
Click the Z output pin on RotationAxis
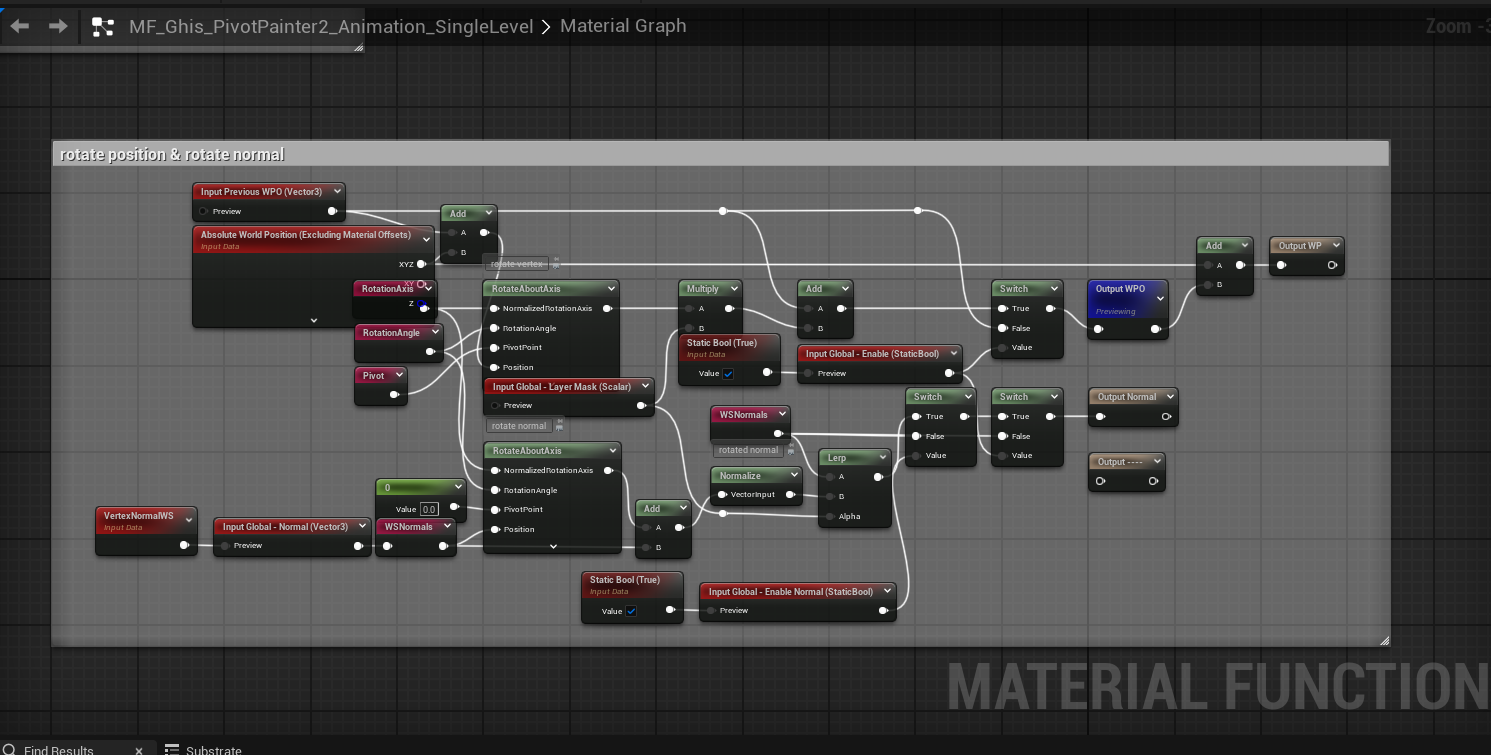click(424, 307)
